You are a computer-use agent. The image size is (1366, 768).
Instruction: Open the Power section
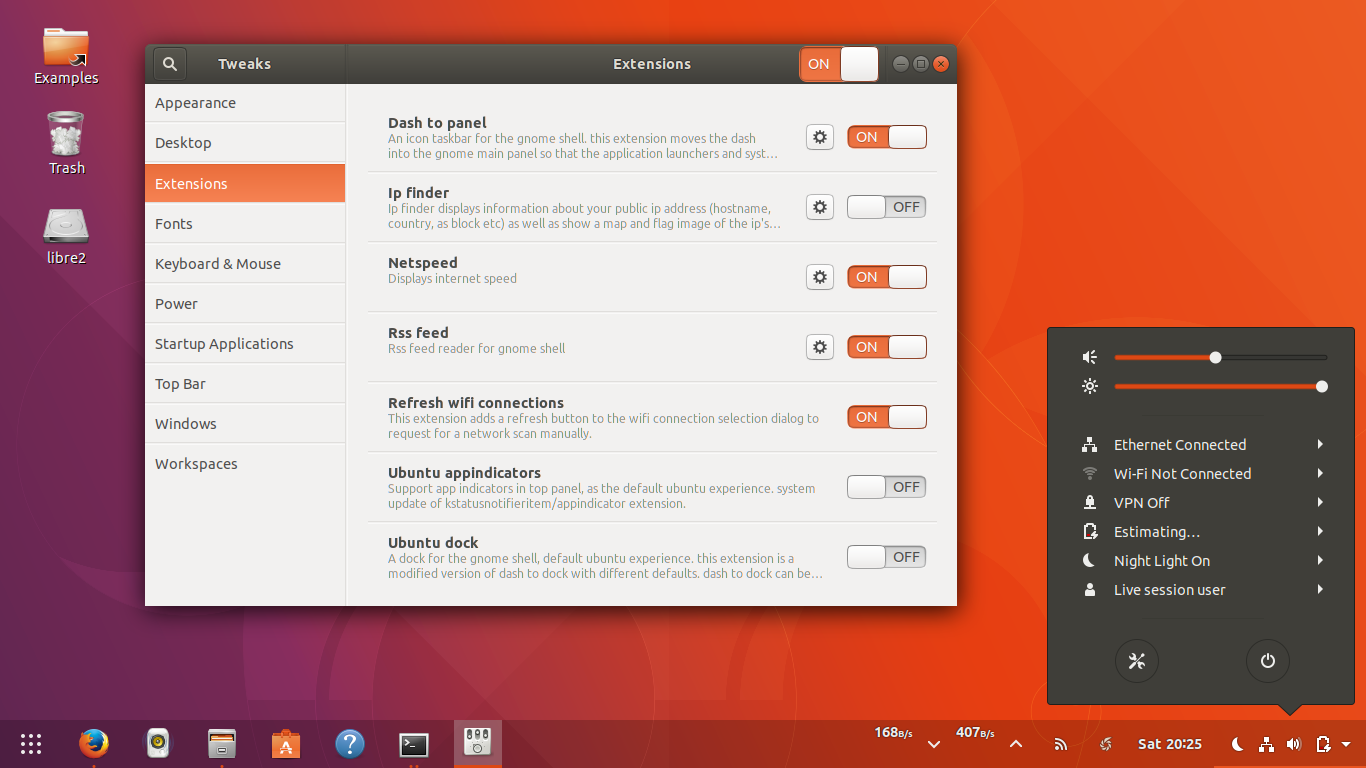[x=245, y=304]
